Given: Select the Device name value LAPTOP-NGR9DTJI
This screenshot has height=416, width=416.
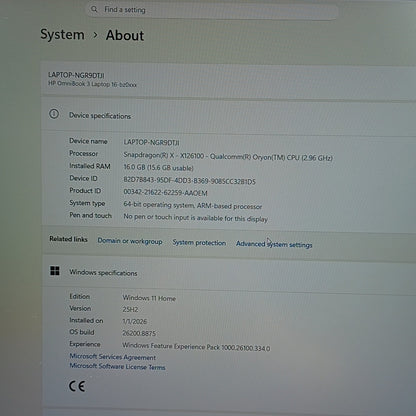Looking at the screenshot, I should click(151, 142).
